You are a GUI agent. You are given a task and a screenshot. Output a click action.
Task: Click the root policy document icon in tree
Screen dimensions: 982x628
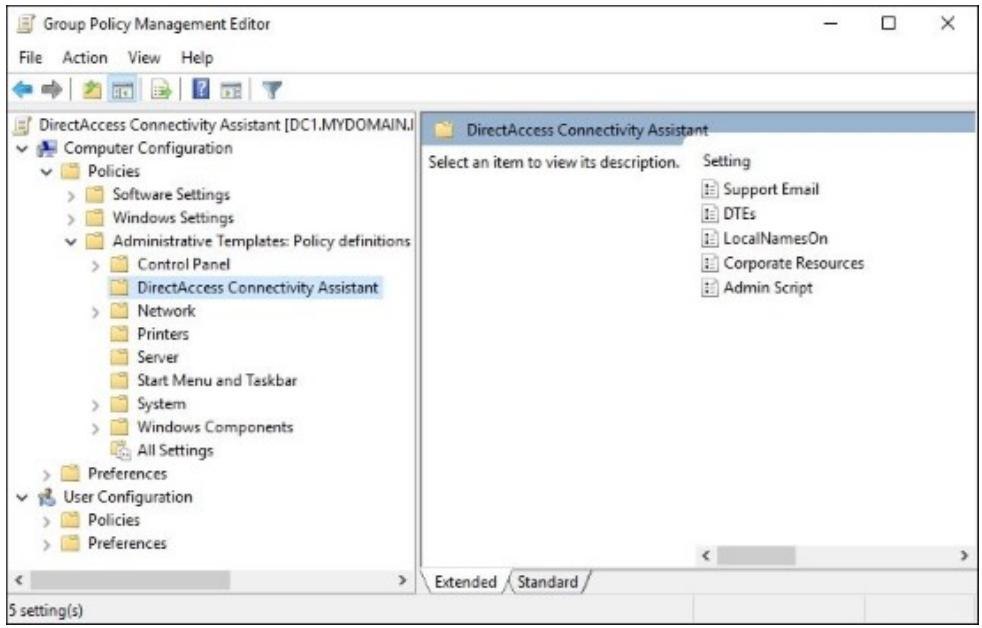pyautogui.click(x=22, y=126)
